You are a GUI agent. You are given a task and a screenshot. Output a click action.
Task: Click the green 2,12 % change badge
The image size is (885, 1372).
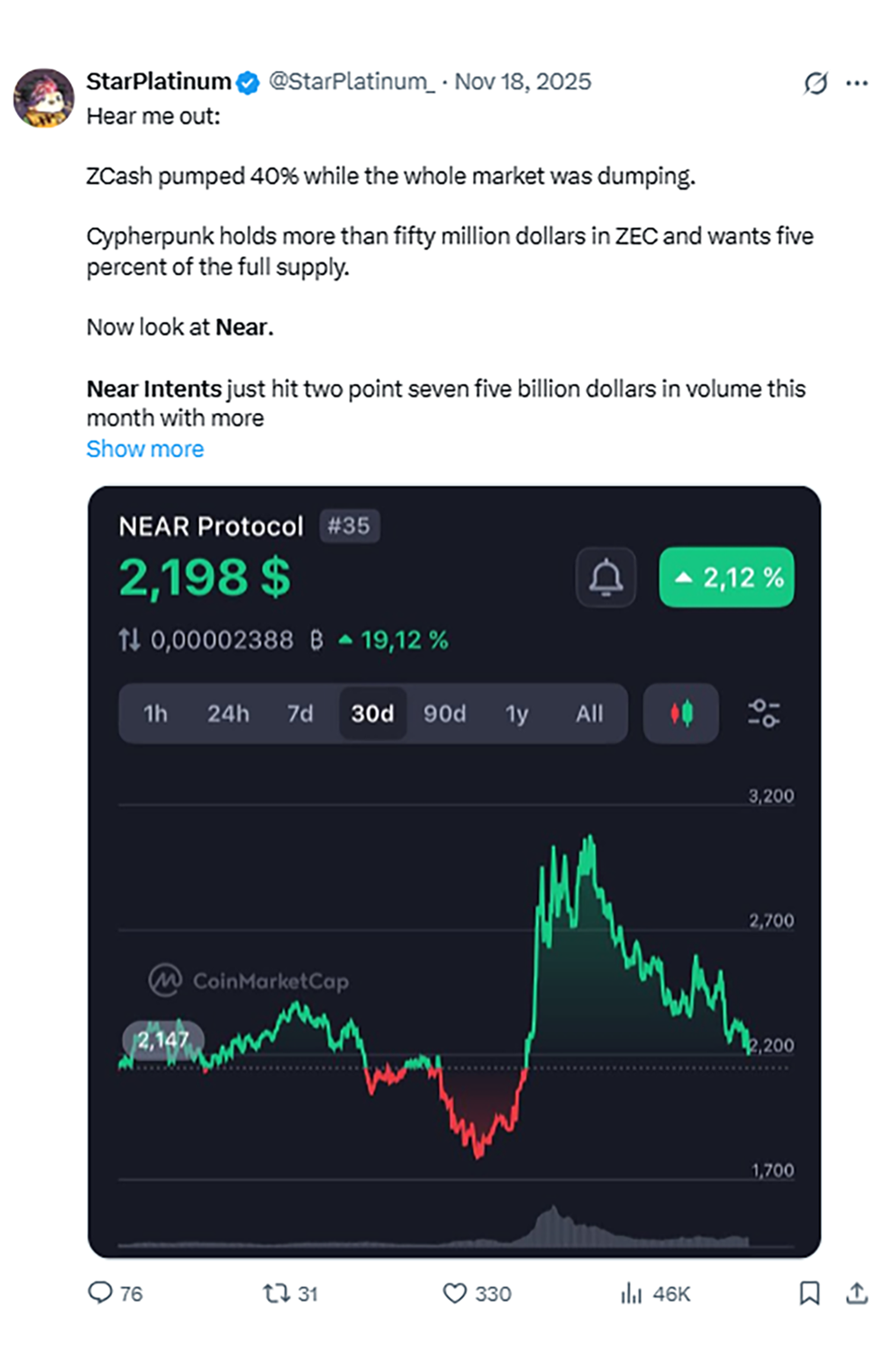[726, 577]
